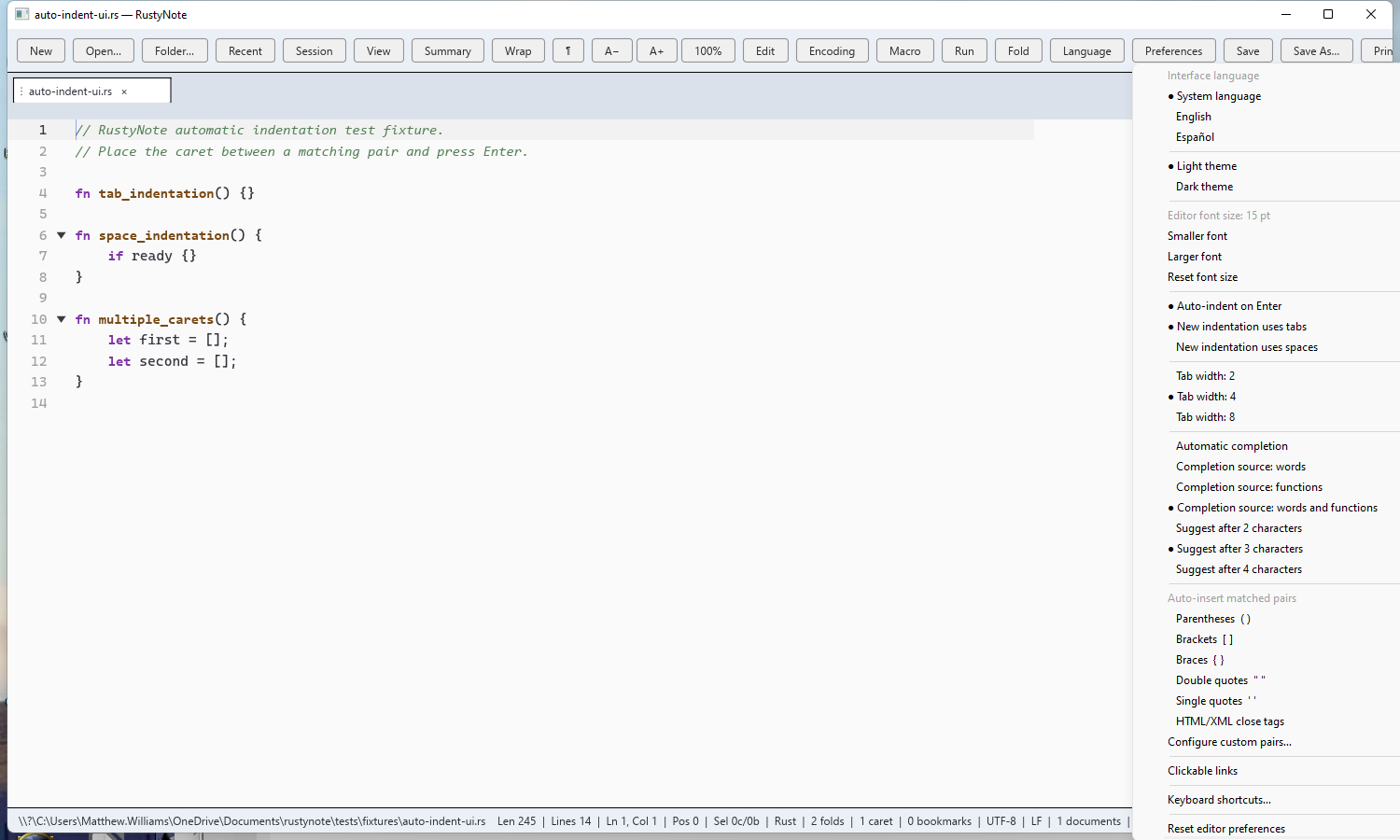Image resolution: width=1400 pixels, height=840 pixels.
Task: Click the Rust language status bar entry
Action: [x=785, y=821]
